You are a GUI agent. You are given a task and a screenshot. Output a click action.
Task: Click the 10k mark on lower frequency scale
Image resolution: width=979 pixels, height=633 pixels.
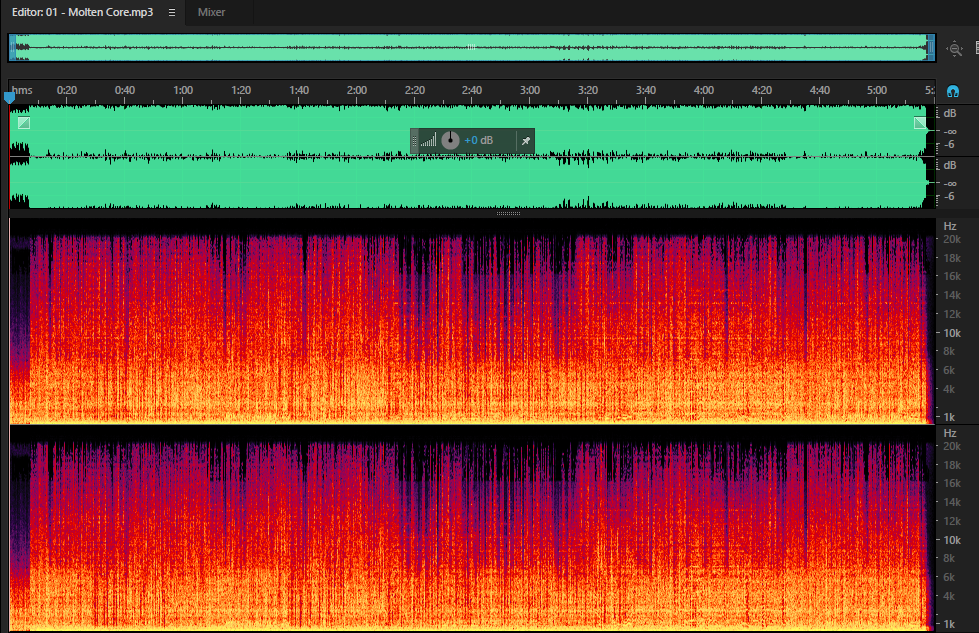(x=952, y=539)
